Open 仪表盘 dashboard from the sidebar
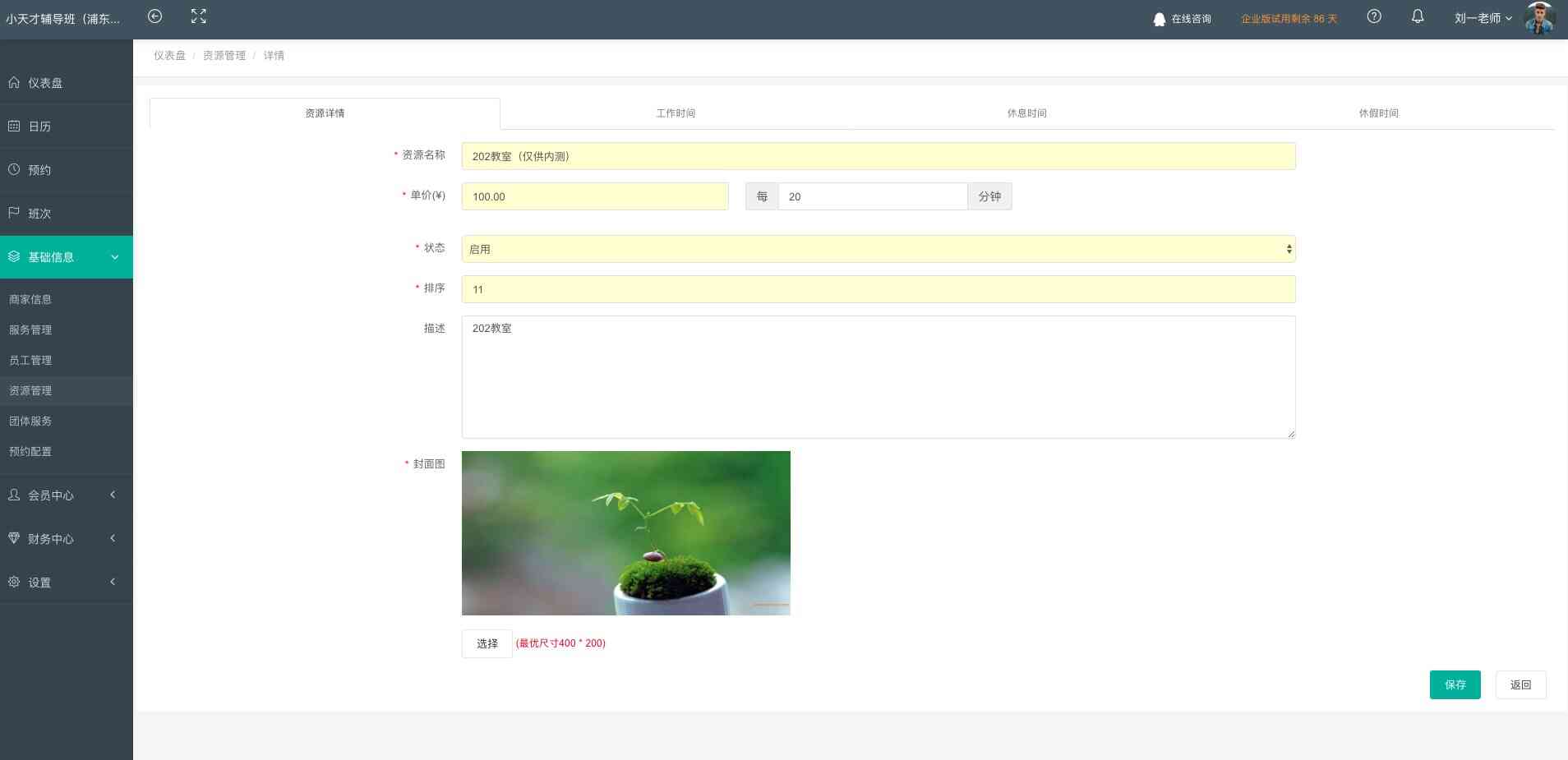 (x=45, y=83)
